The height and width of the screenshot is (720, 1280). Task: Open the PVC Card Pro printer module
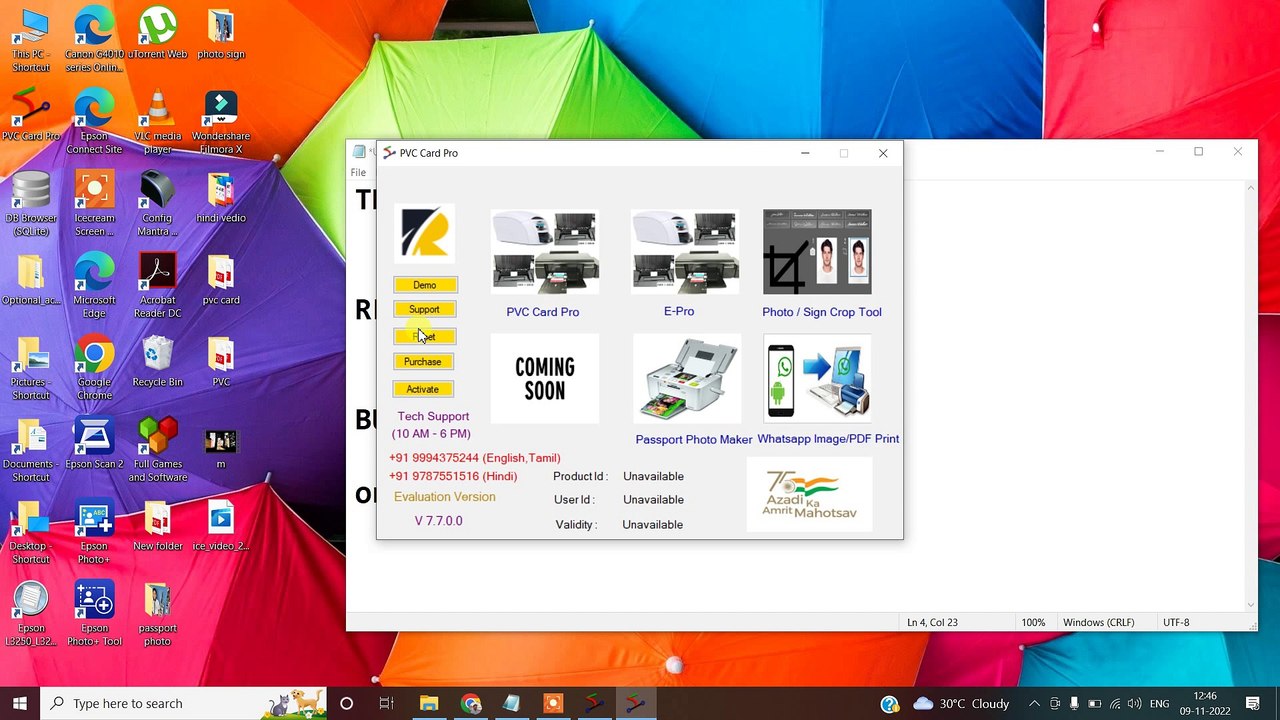545,252
